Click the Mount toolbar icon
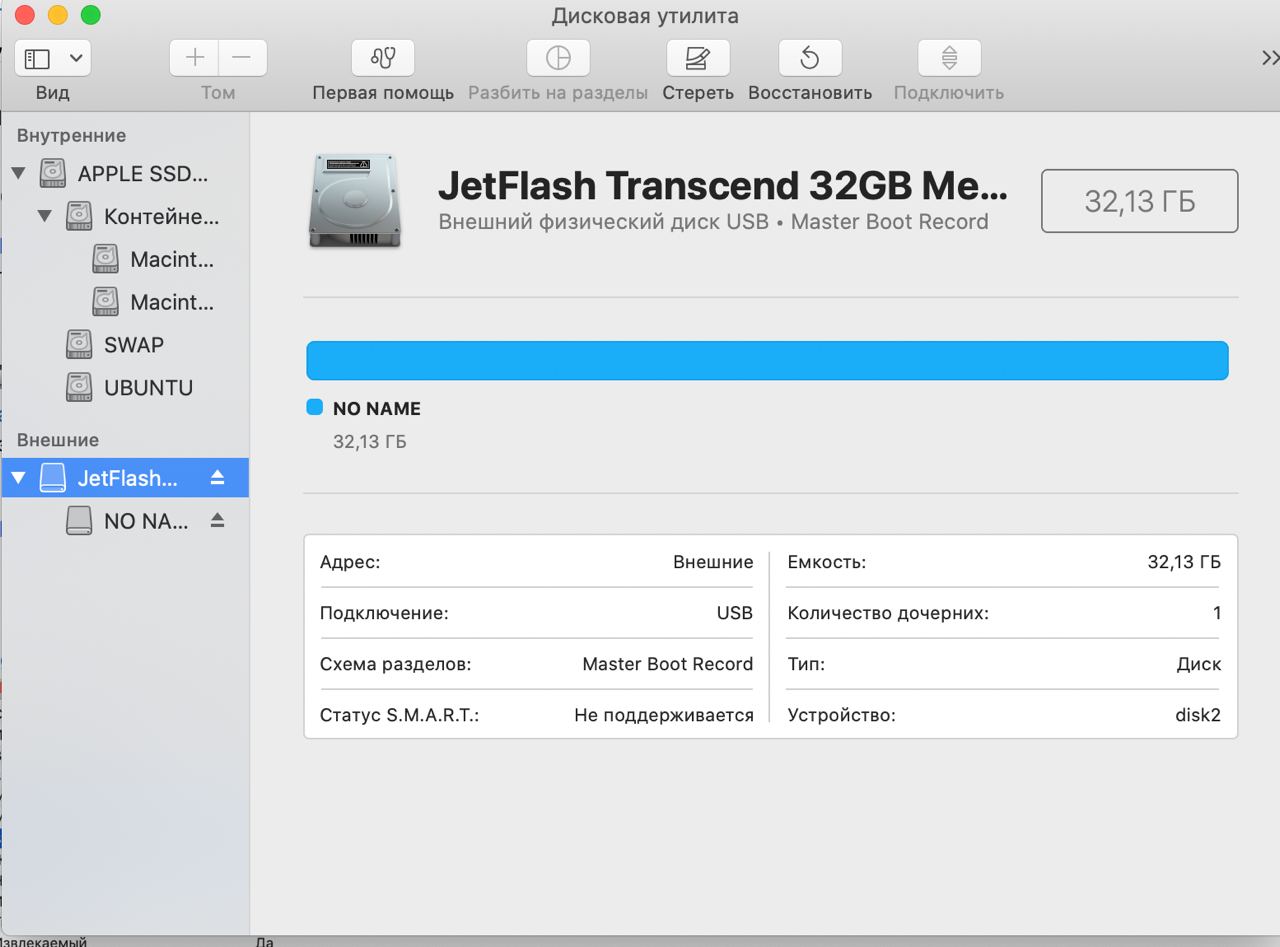The height and width of the screenshot is (947, 1280). tap(949, 58)
